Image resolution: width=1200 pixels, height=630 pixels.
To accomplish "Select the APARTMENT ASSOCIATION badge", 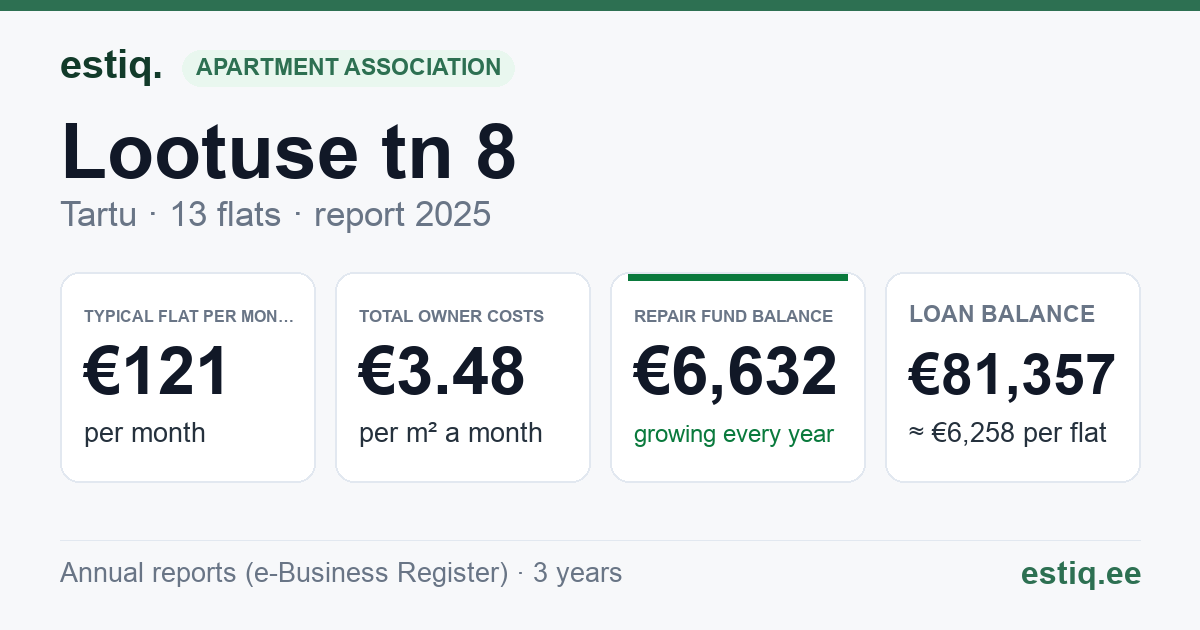I will click(348, 68).
